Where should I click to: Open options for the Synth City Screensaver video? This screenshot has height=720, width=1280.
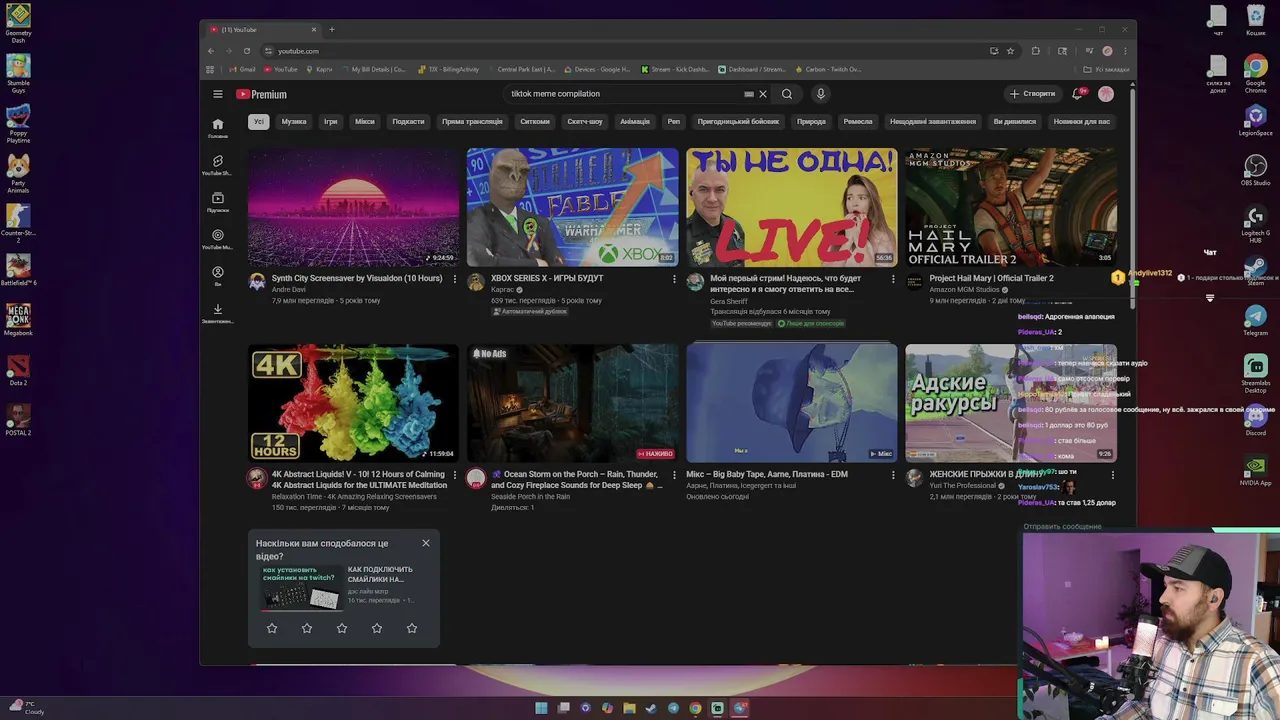(455, 279)
